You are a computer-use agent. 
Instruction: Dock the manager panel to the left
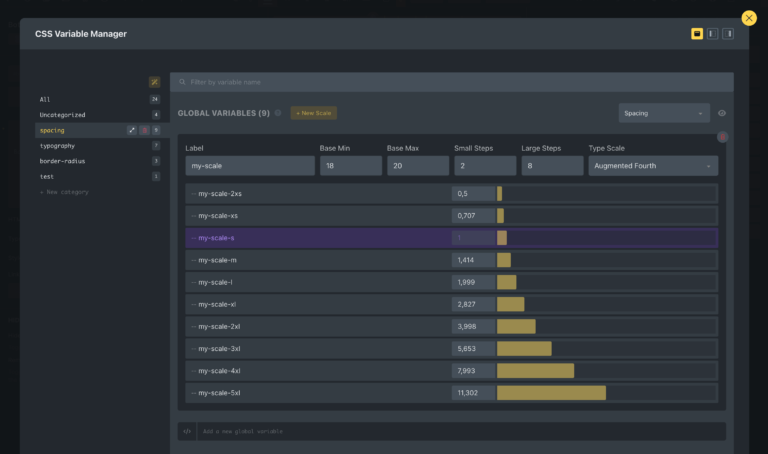(x=712, y=34)
